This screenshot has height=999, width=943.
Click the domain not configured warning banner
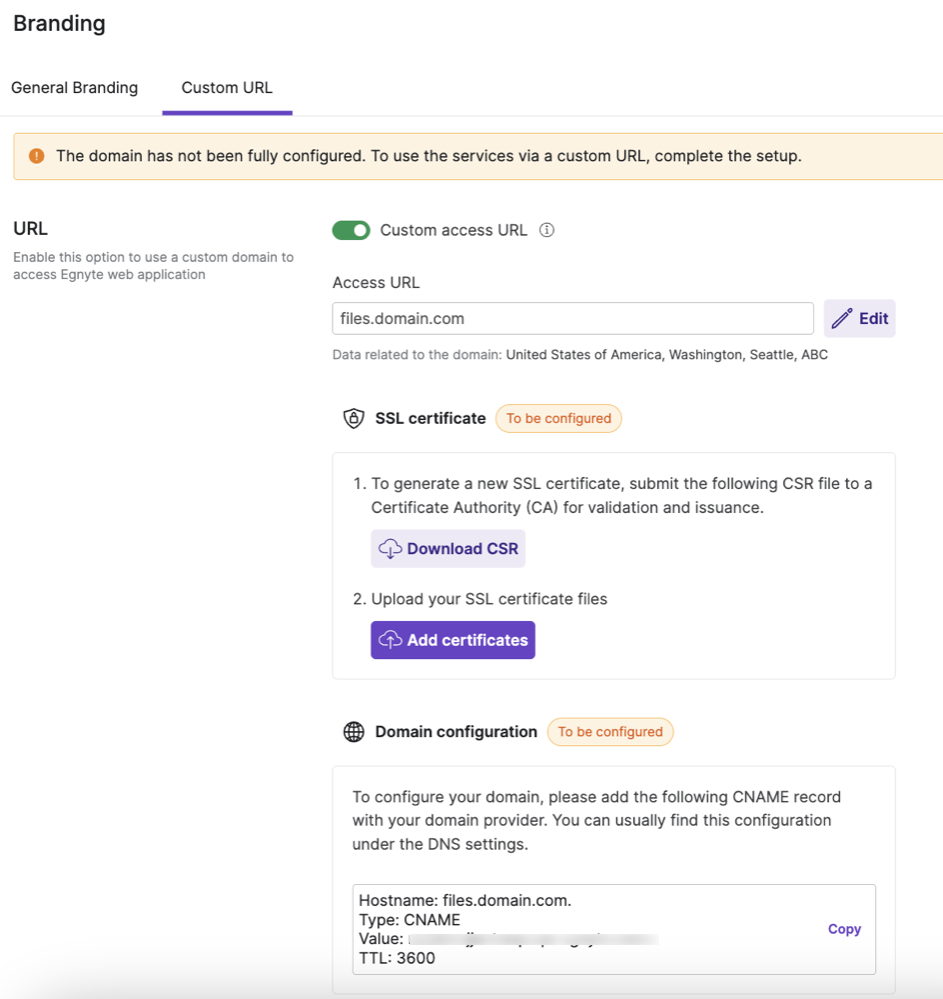point(478,156)
